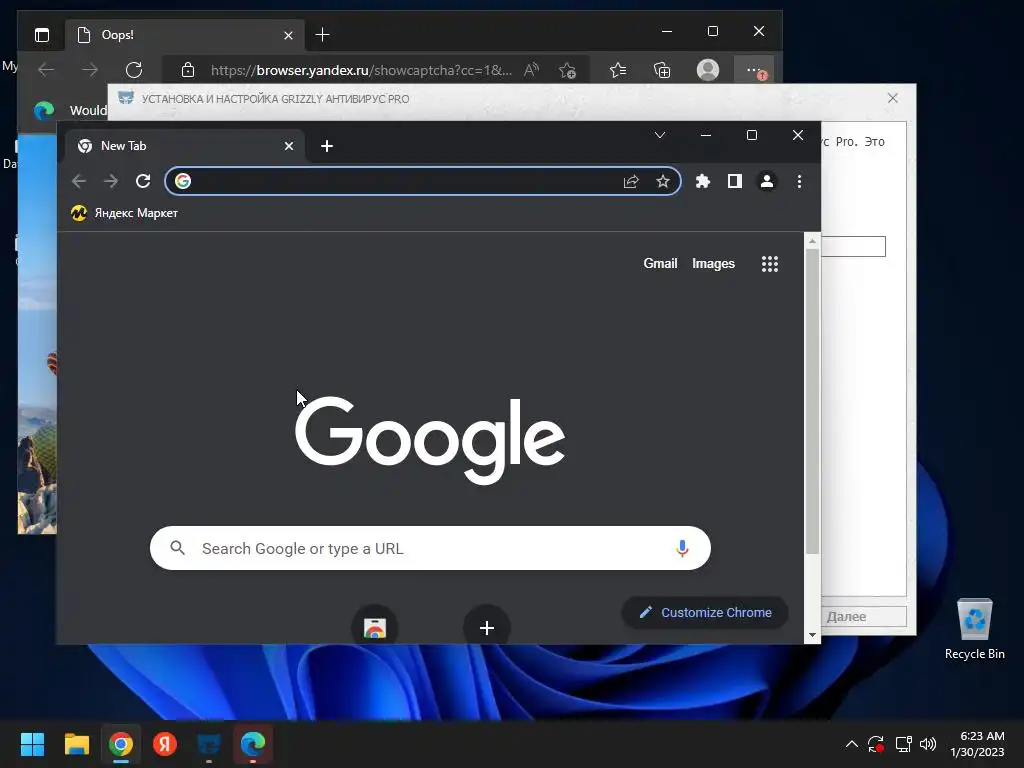Open Chrome three-dot menu
Screen dimensions: 1024x768
tap(799, 181)
